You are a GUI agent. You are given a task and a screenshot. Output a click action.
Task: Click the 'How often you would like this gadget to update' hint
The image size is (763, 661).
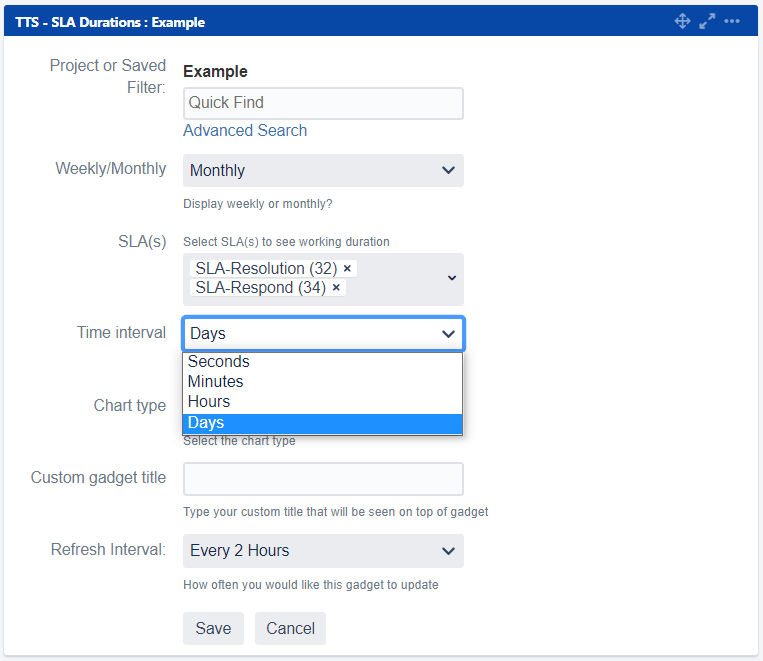coord(310,585)
